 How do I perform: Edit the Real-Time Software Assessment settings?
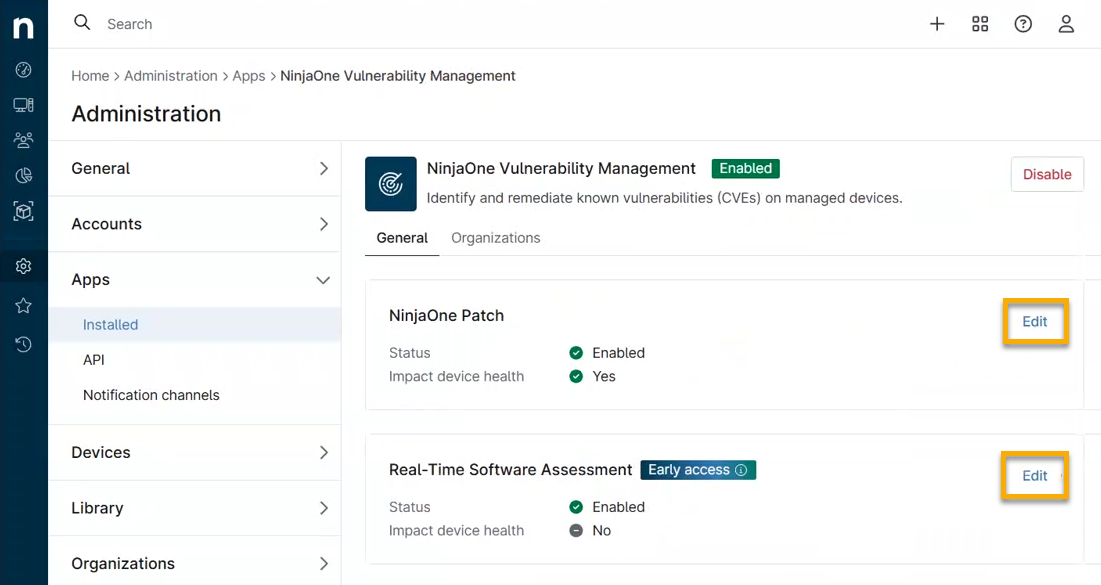tap(1034, 475)
